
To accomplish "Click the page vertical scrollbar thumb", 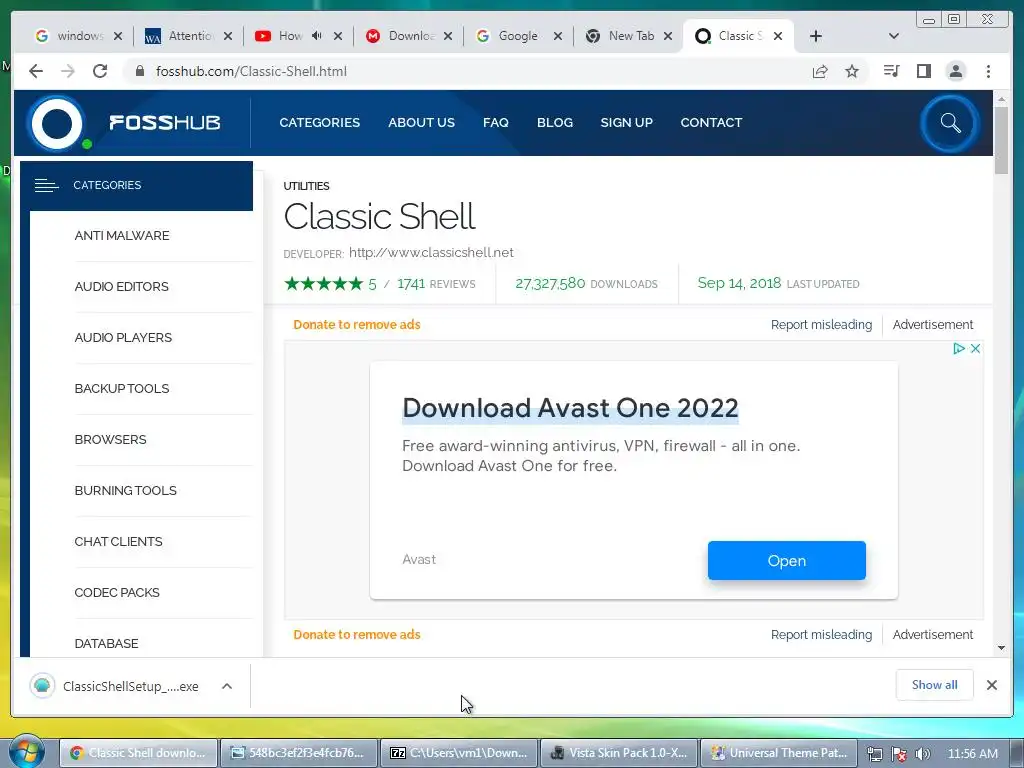I will point(1001,140).
